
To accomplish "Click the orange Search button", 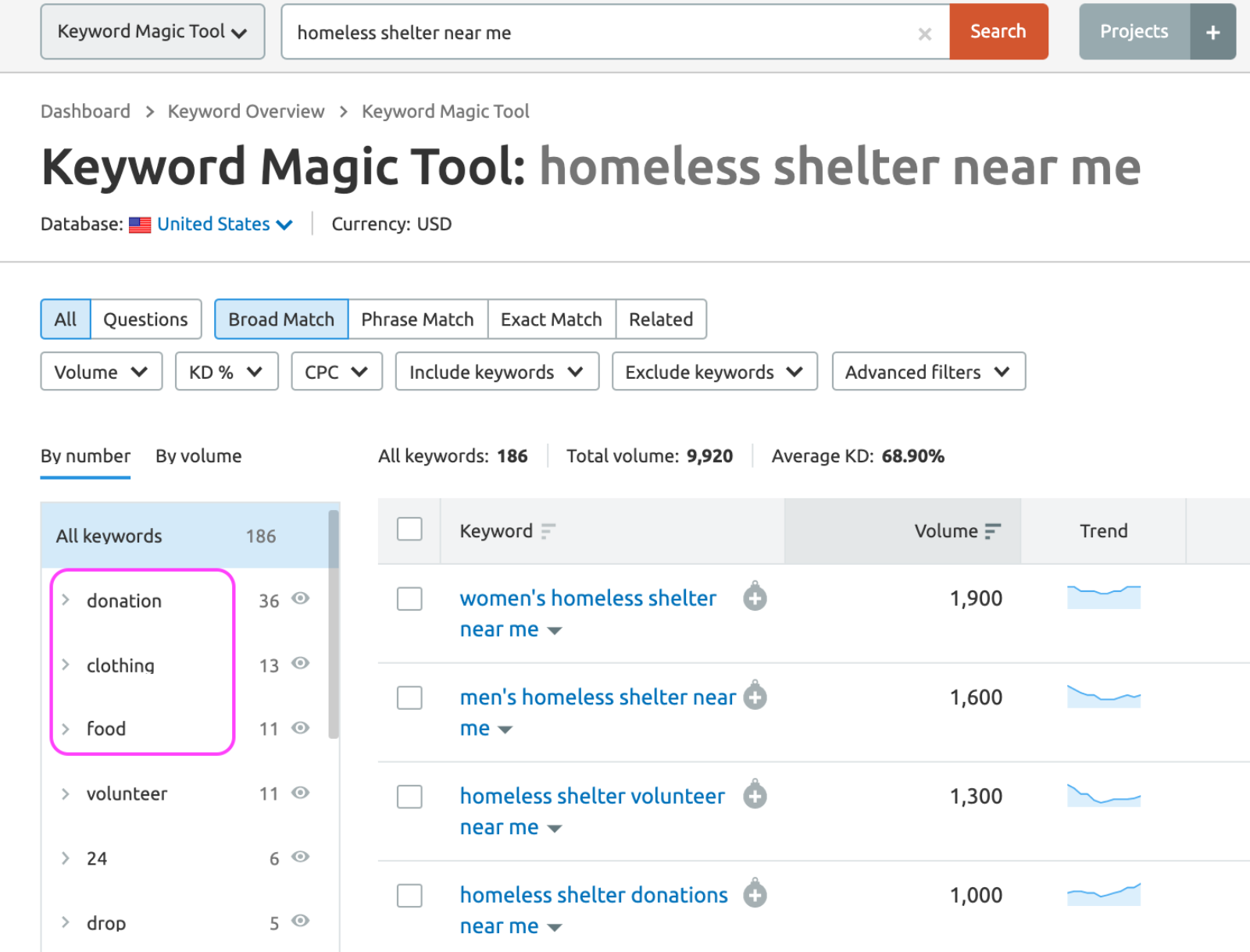I will (998, 32).
